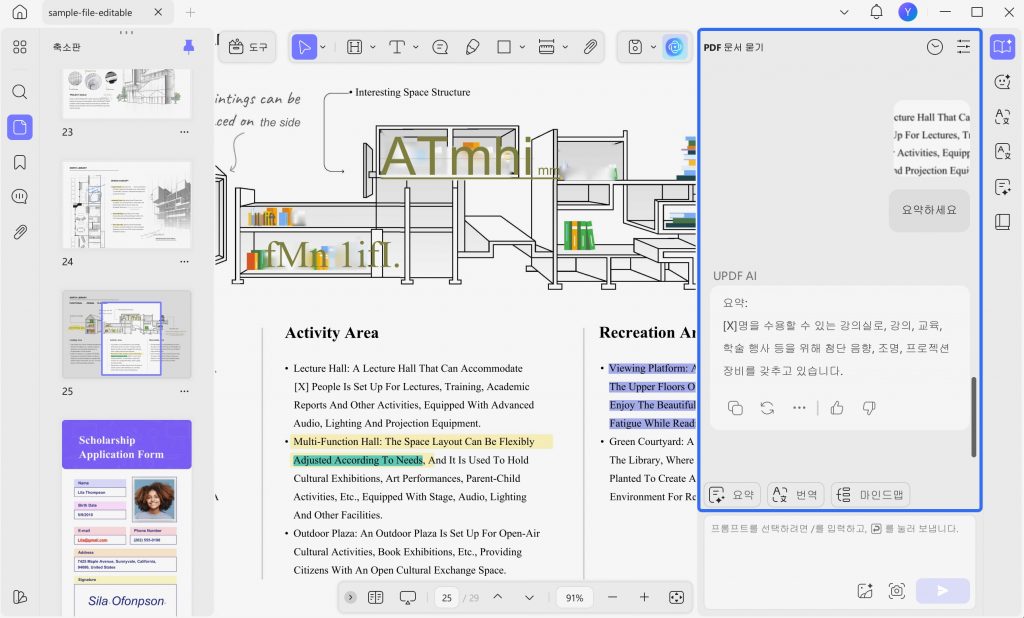Dislike the AI response with thumbs down
1024x618 pixels.
point(869,408)
